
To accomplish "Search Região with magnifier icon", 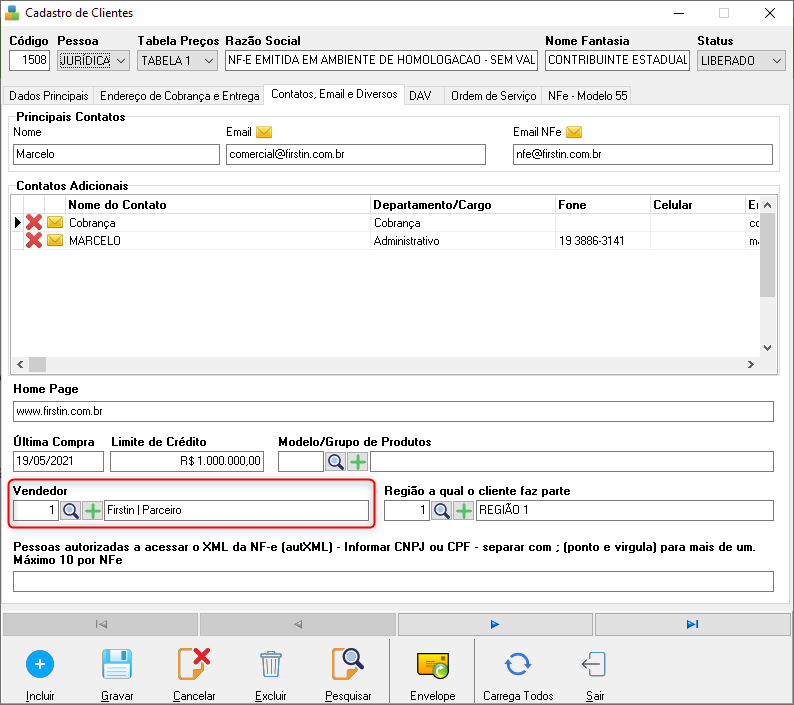I will coord(442,511).
